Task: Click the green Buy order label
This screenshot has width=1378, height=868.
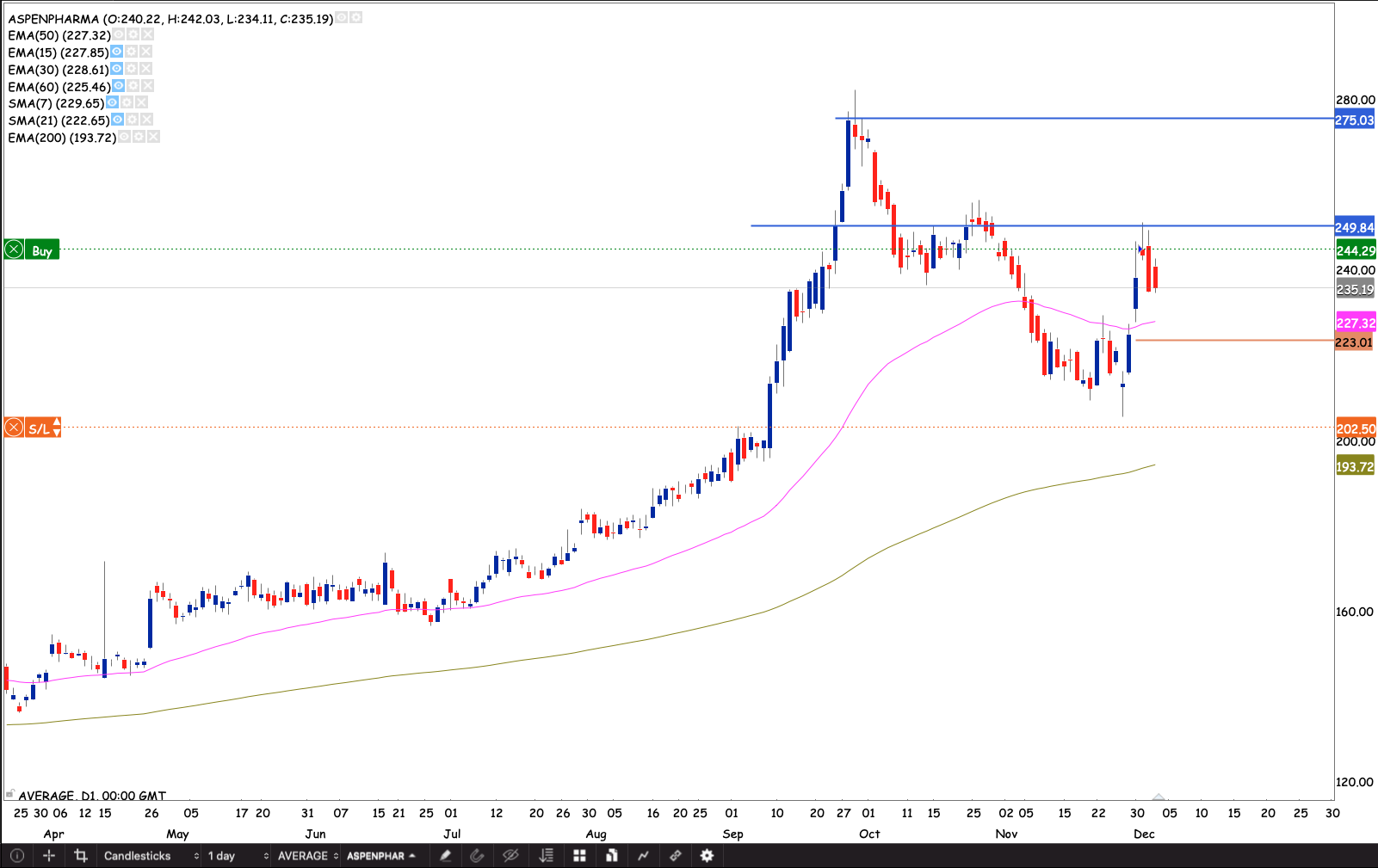Action: 41,250
